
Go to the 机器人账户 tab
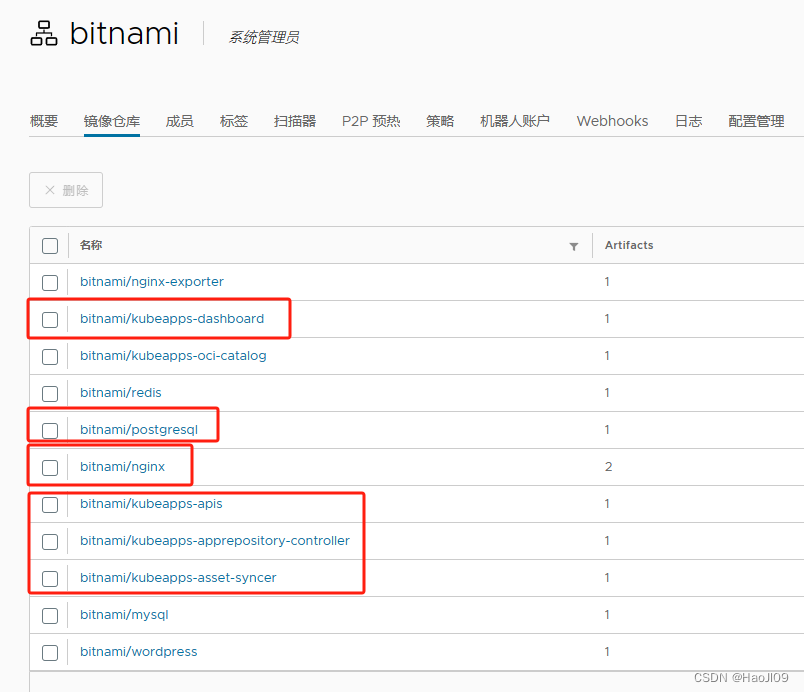coord(515,121)
